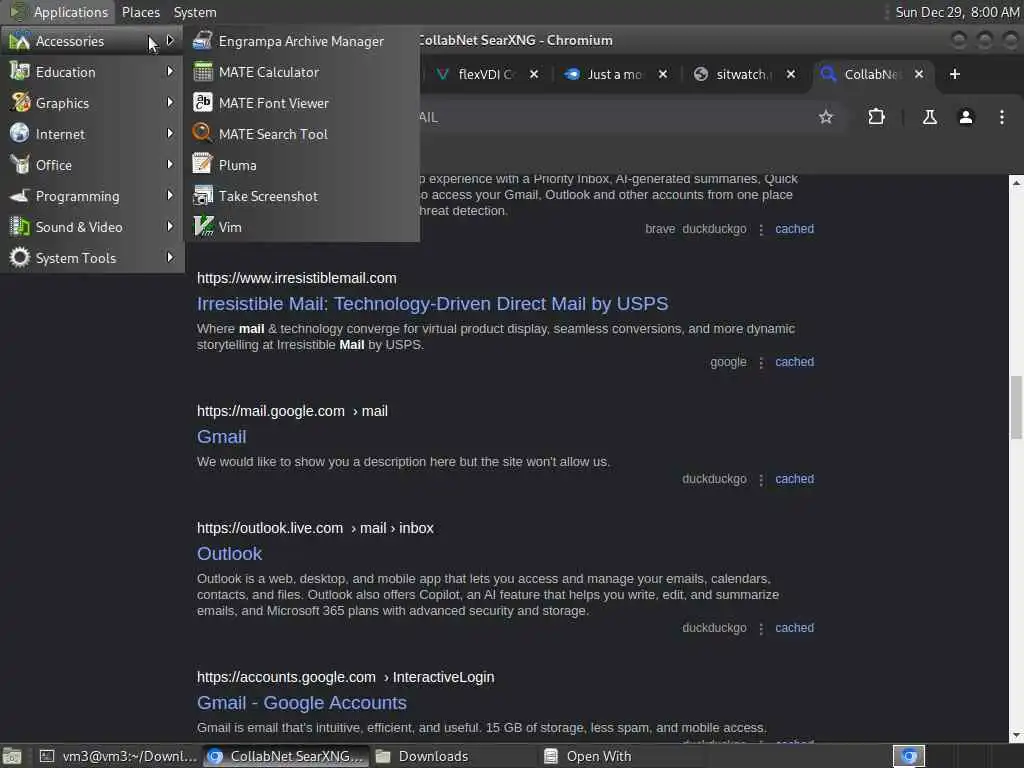Open the Pluma text editor
The image size is (1024, 768).
coord(301,165)
